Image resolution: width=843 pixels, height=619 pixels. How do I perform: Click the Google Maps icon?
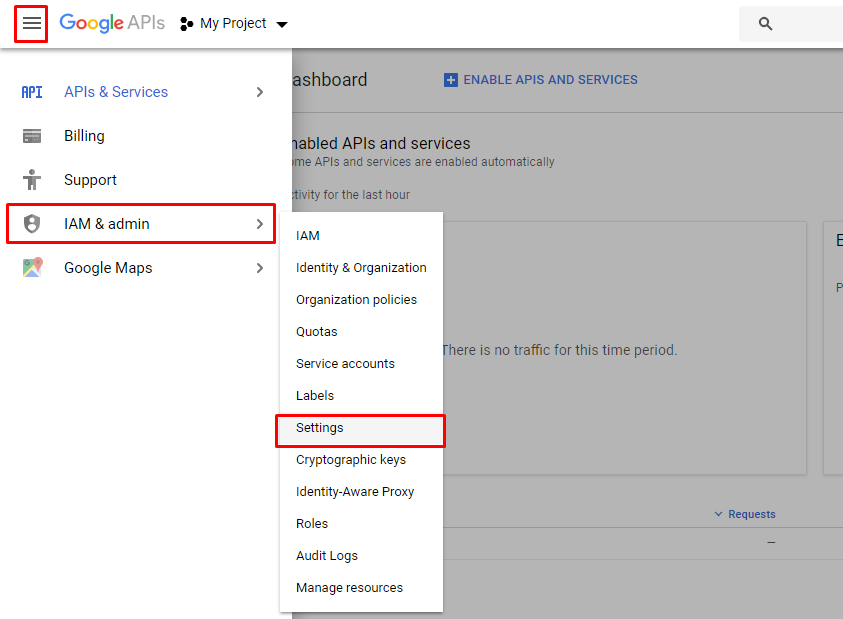(32, 267)
